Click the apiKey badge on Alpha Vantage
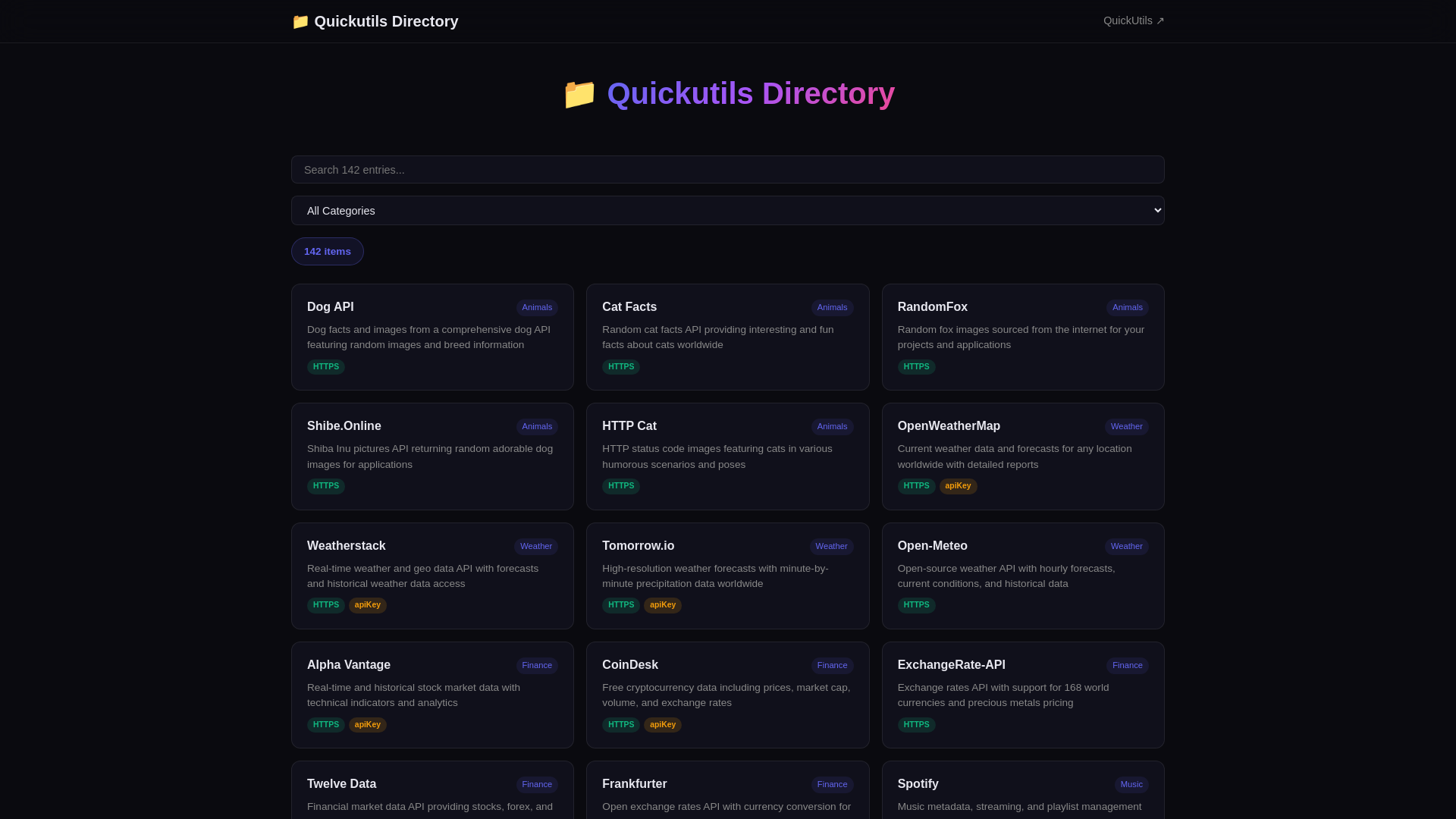 coord(368,725)
